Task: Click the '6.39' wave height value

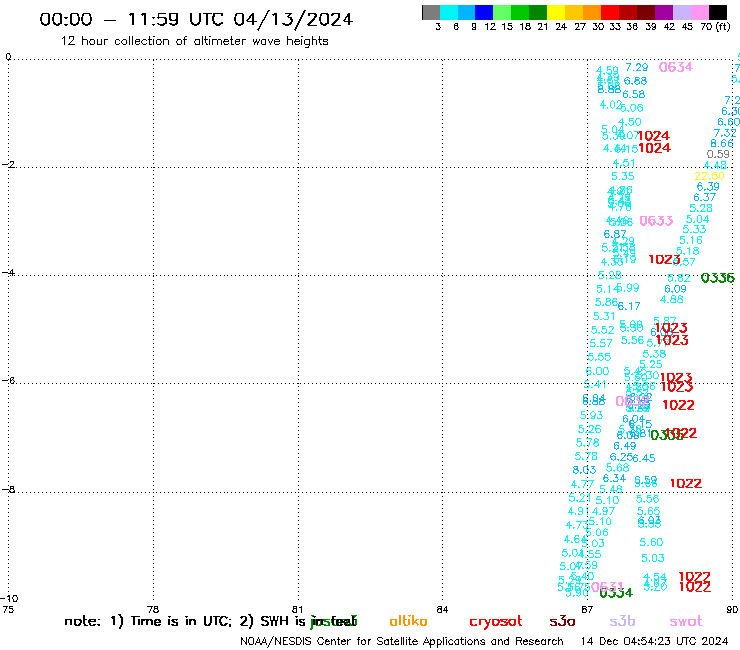Action: point(708,186)
